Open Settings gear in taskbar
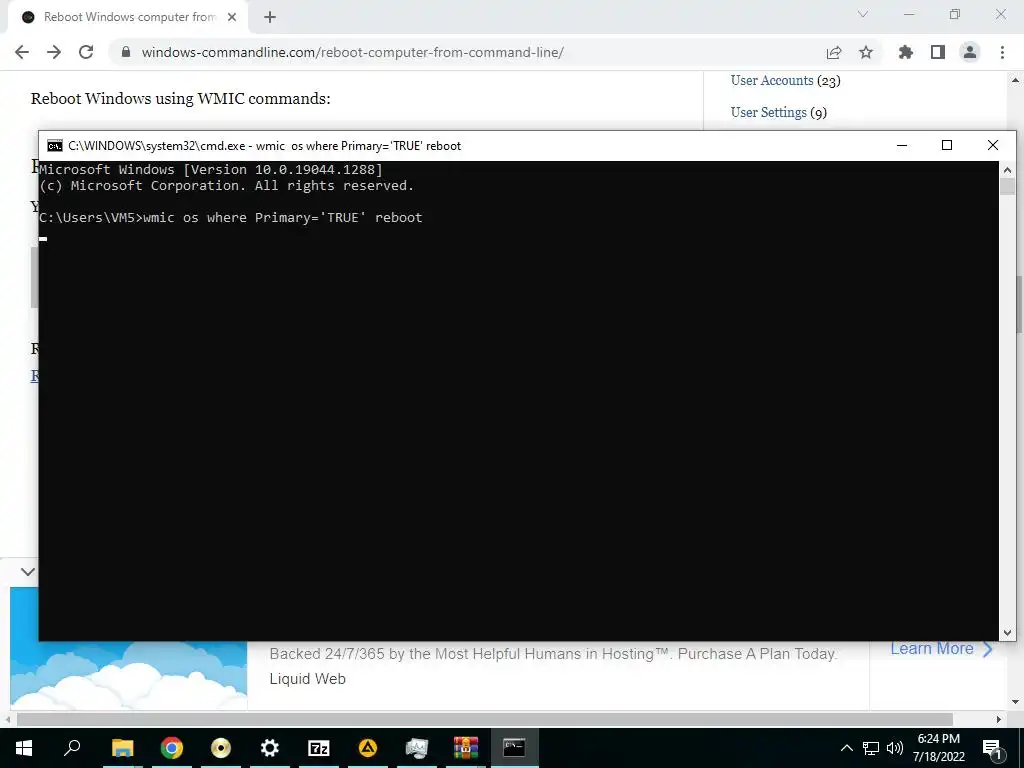The width and height of the screenshot is (1024, 768). (x=270, y=748)
